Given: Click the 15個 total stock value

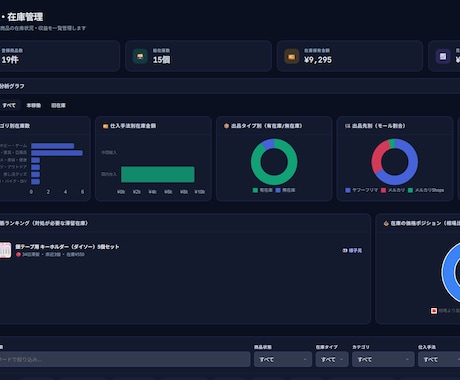Looking at the screenshot, I should [161, 60].
